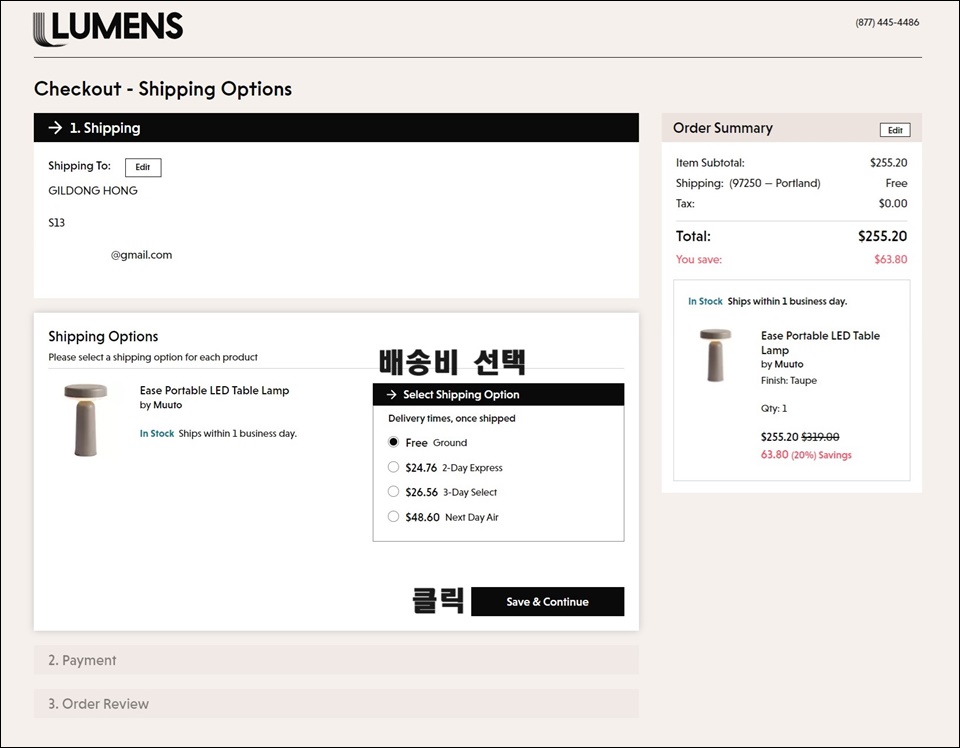Click In Stock status under the lamp in Shipping Options
This screenshot has height=748, width=960.
click(157, 433)
